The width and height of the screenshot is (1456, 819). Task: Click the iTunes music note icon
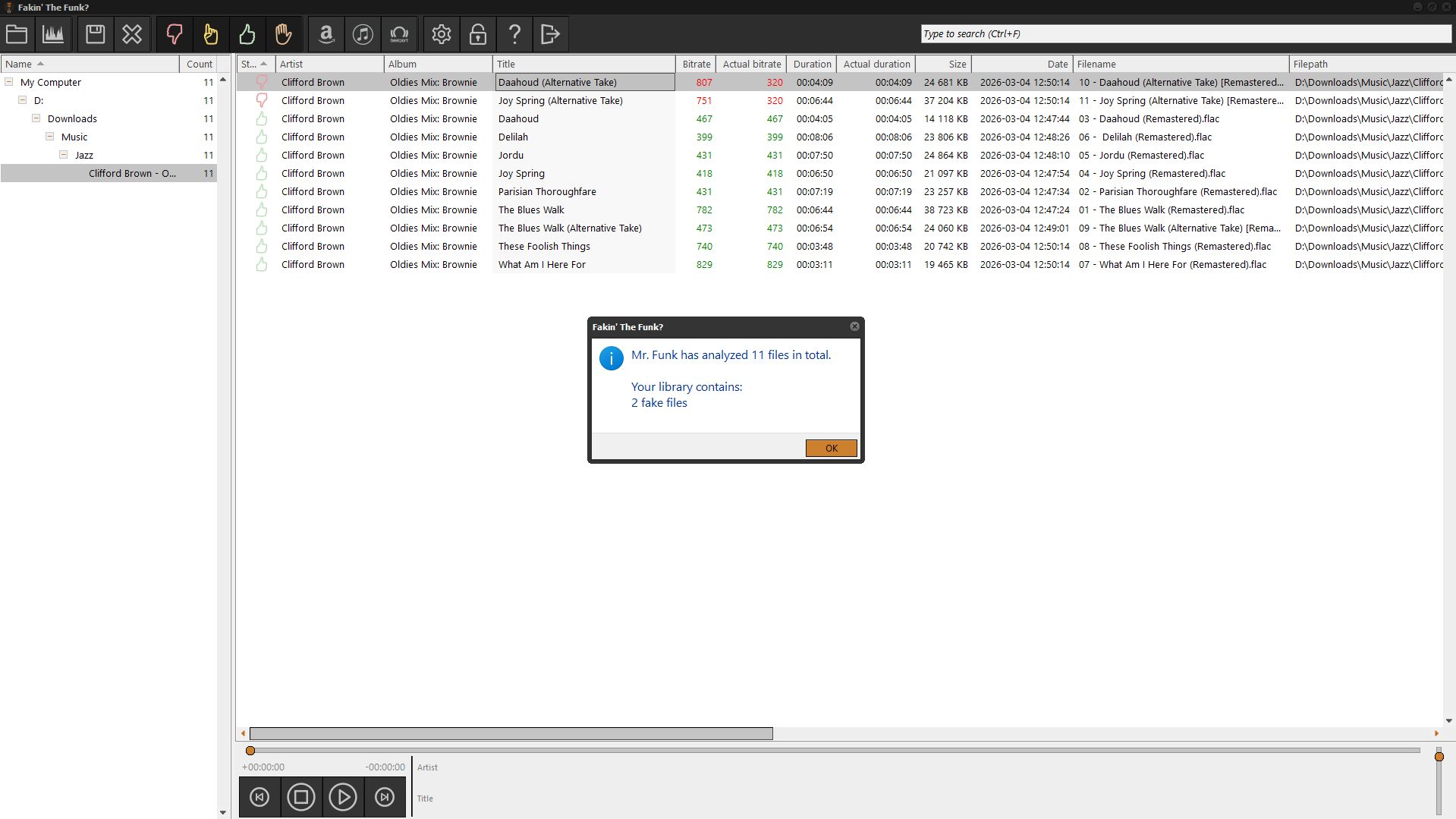click(363, 34)
